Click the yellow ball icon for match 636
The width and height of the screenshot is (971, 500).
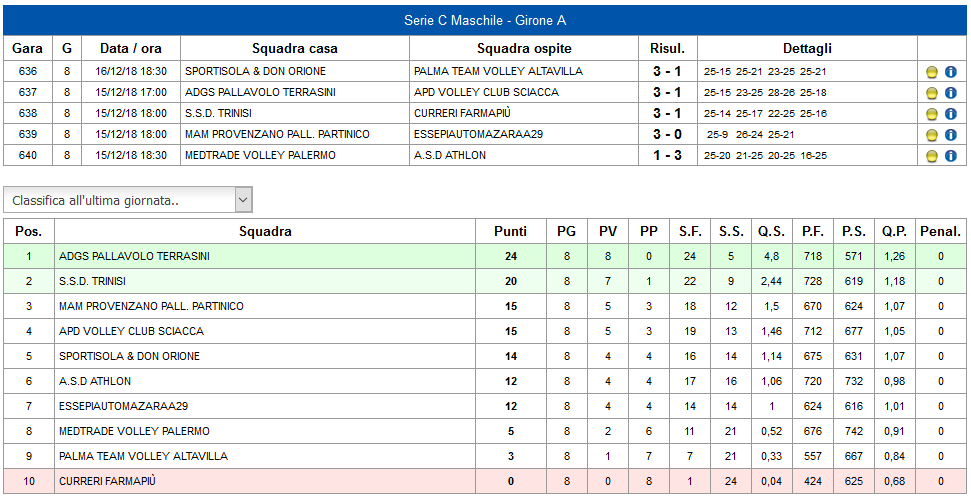(931, 72)
